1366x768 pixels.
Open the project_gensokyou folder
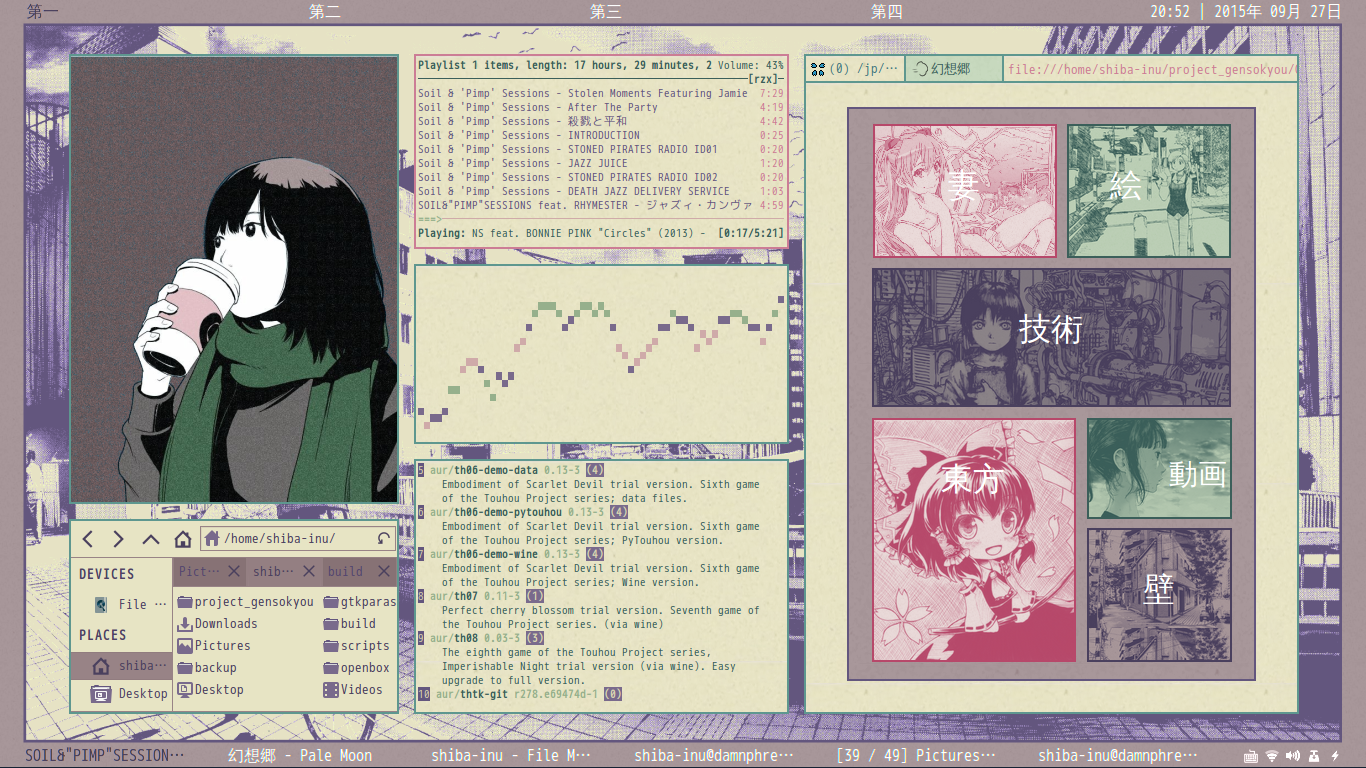tap(245, 601)
